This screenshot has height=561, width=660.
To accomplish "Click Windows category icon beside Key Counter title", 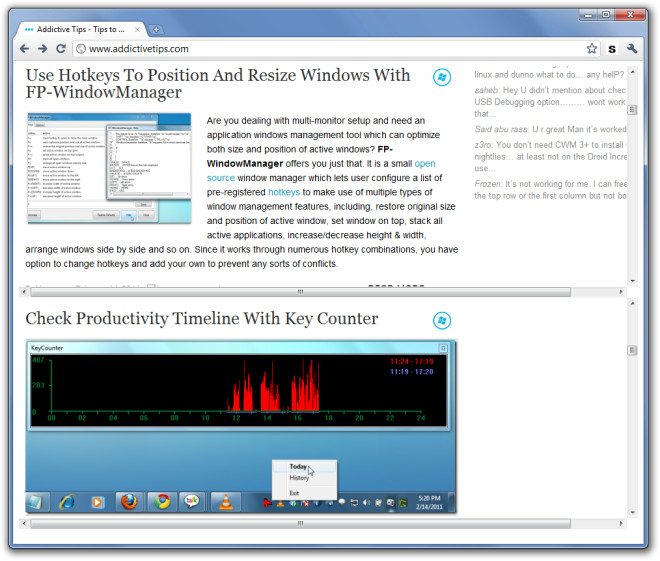I will pyautogui.click(x=442, y=321).
